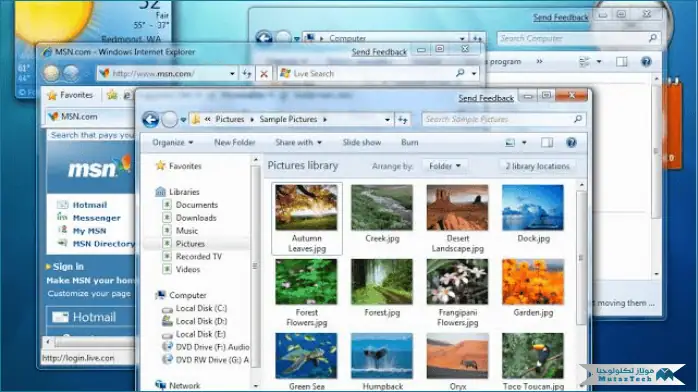Click the Favorites button in Internet Explorer
The height and width of the screenshot is (392, 698).
tap(70, 95)
